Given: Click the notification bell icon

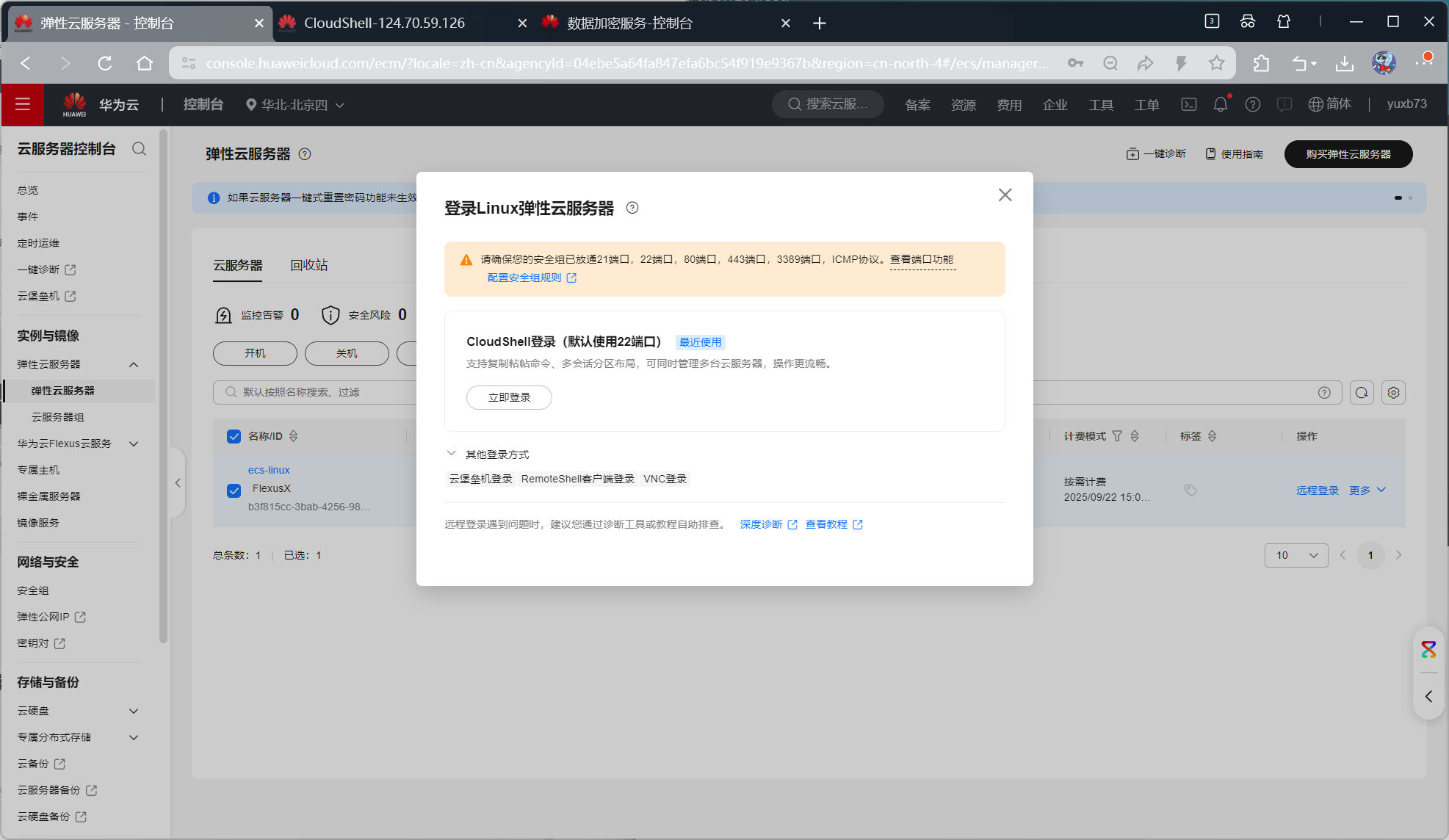Looking at the screenshot, I should [x=1220, y=104].
